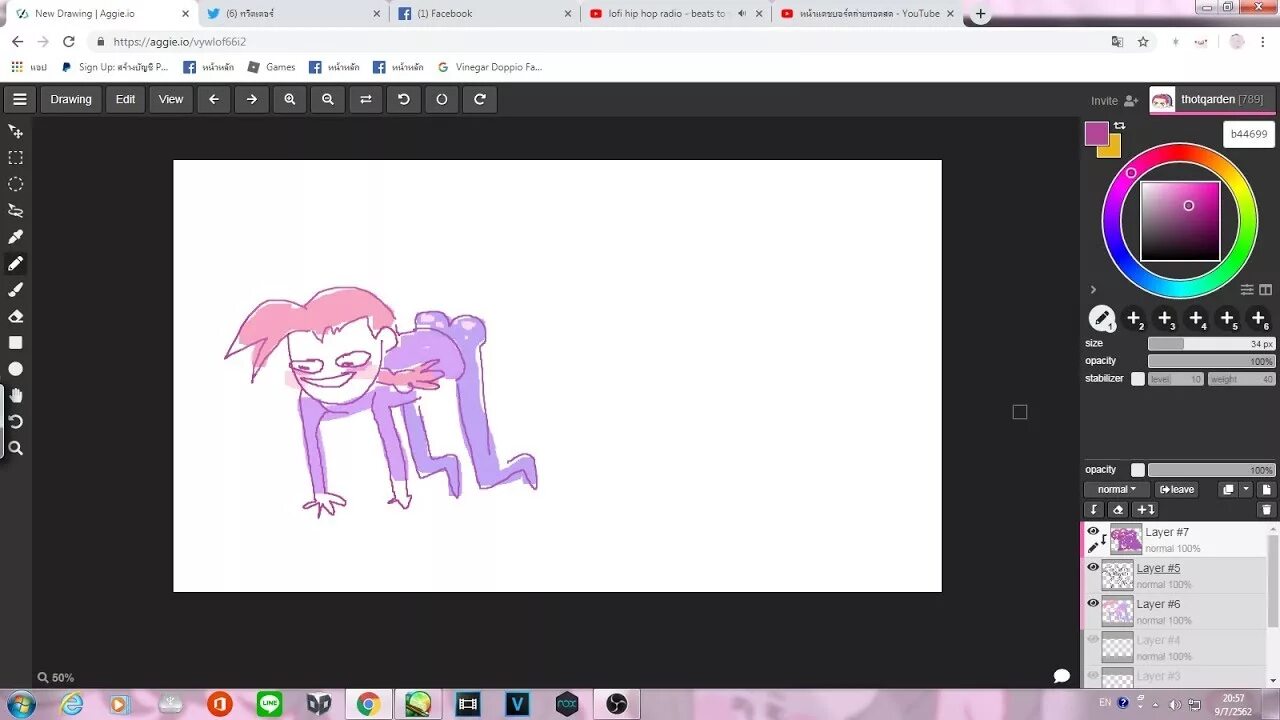Viewport: 1280px width, 720px height.
Task: Select the eyedropper tool
Action: [16, 237]
